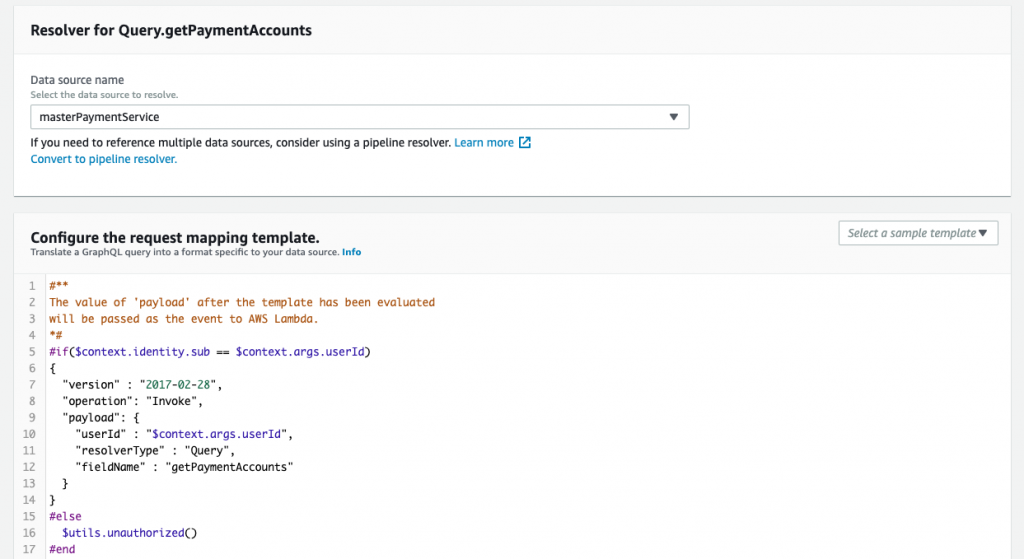Click the external link icon beside Learn more
The image size is (1024, 559).
click(x=525, y=143)
